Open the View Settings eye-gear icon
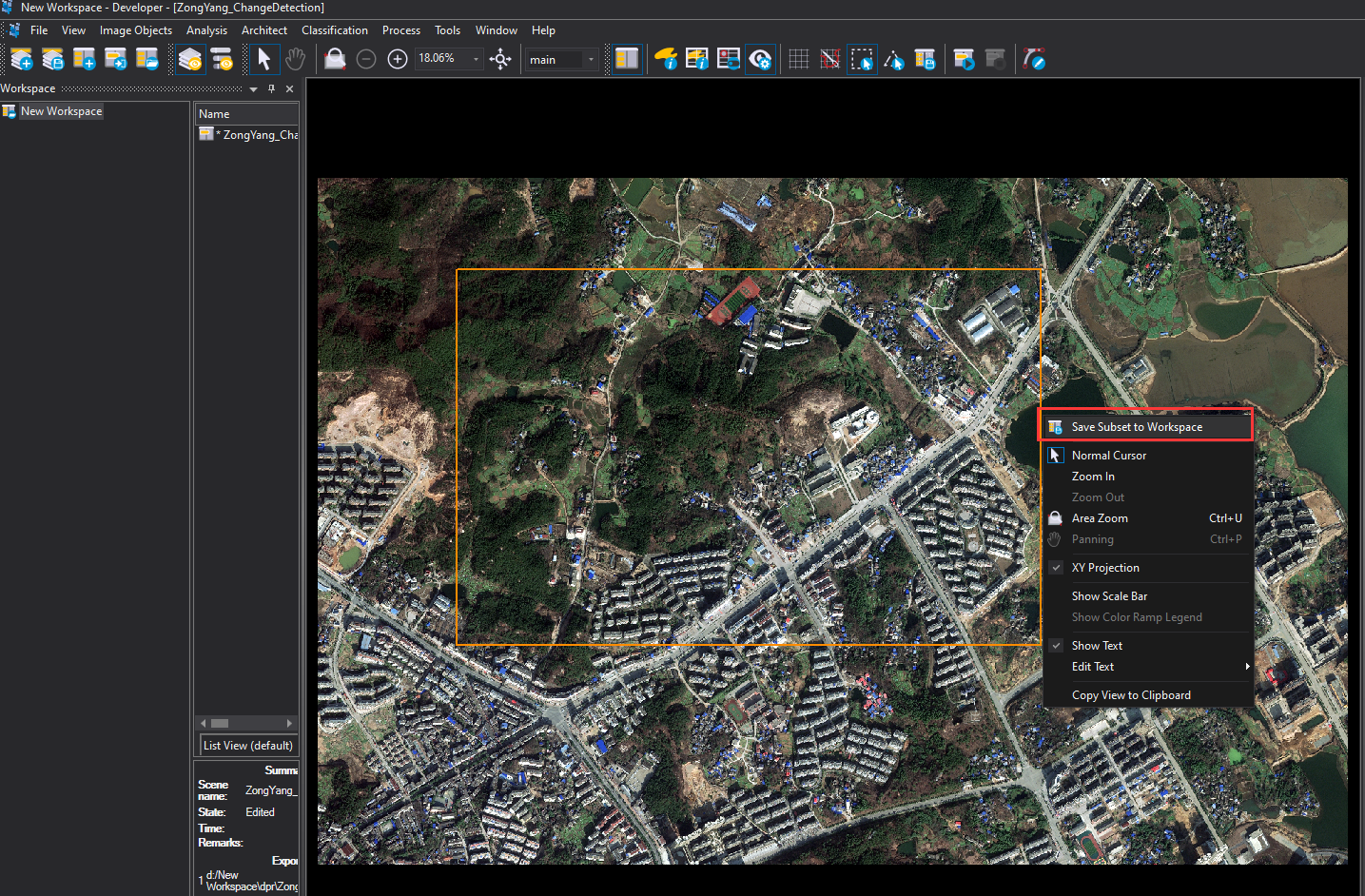The height and width of the screenshot is (896, 1365). [x=760, y=59]
